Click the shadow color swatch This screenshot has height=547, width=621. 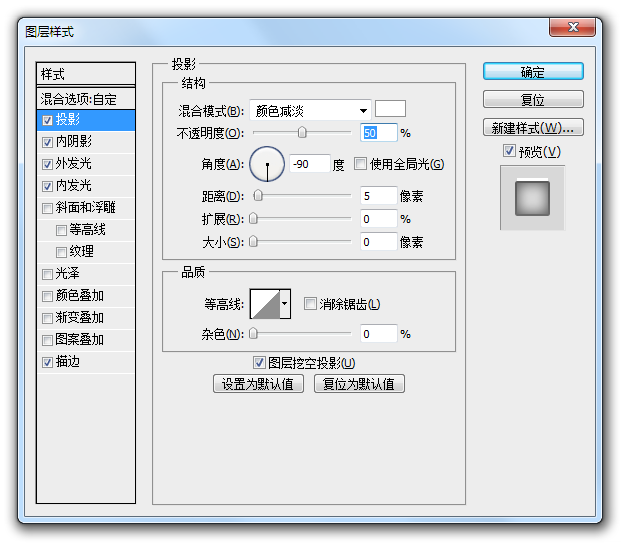[389, 109]
